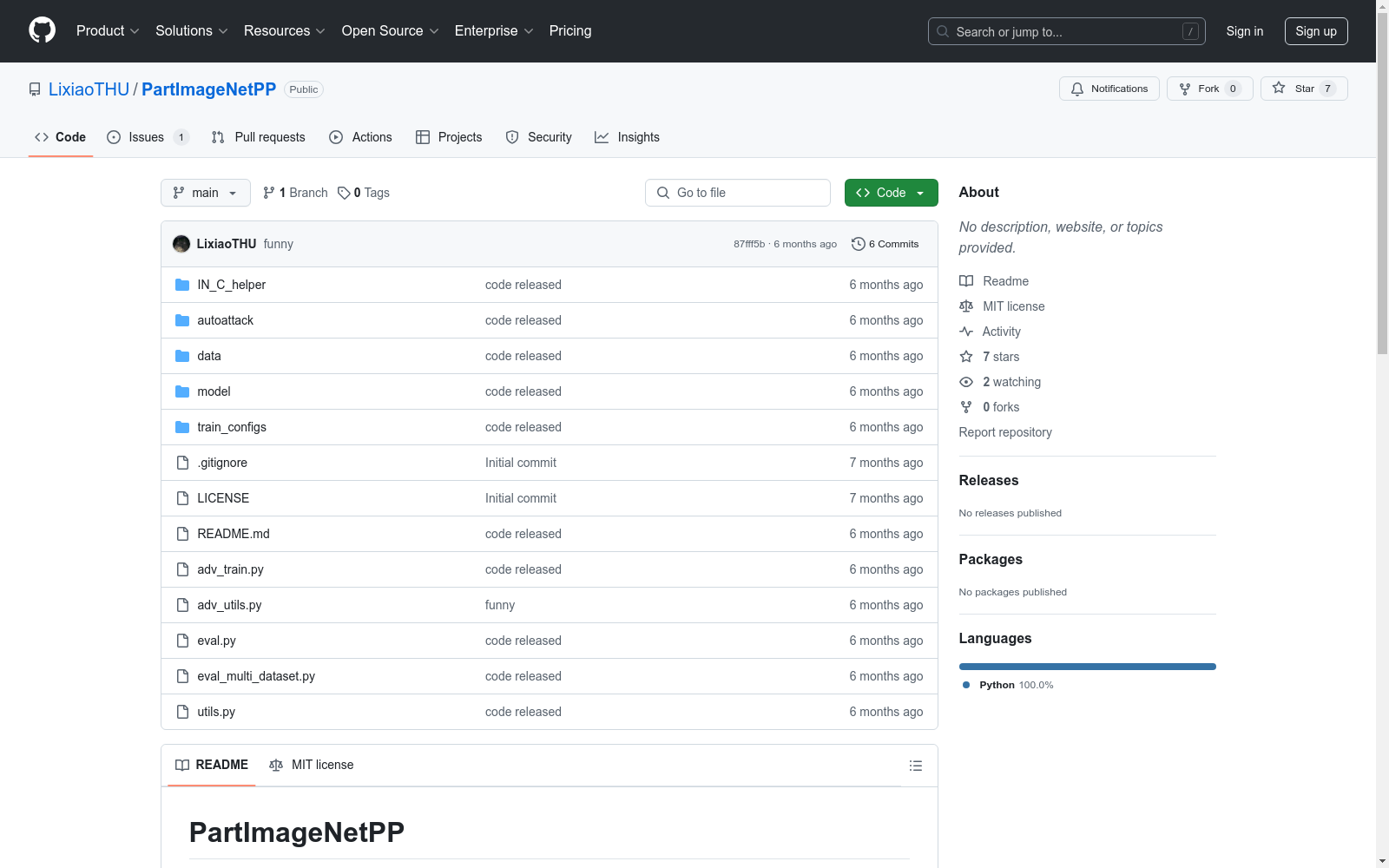Click the utils.py file icon
The width and height of the screenshot is (1389, 868).
[182, 712]
